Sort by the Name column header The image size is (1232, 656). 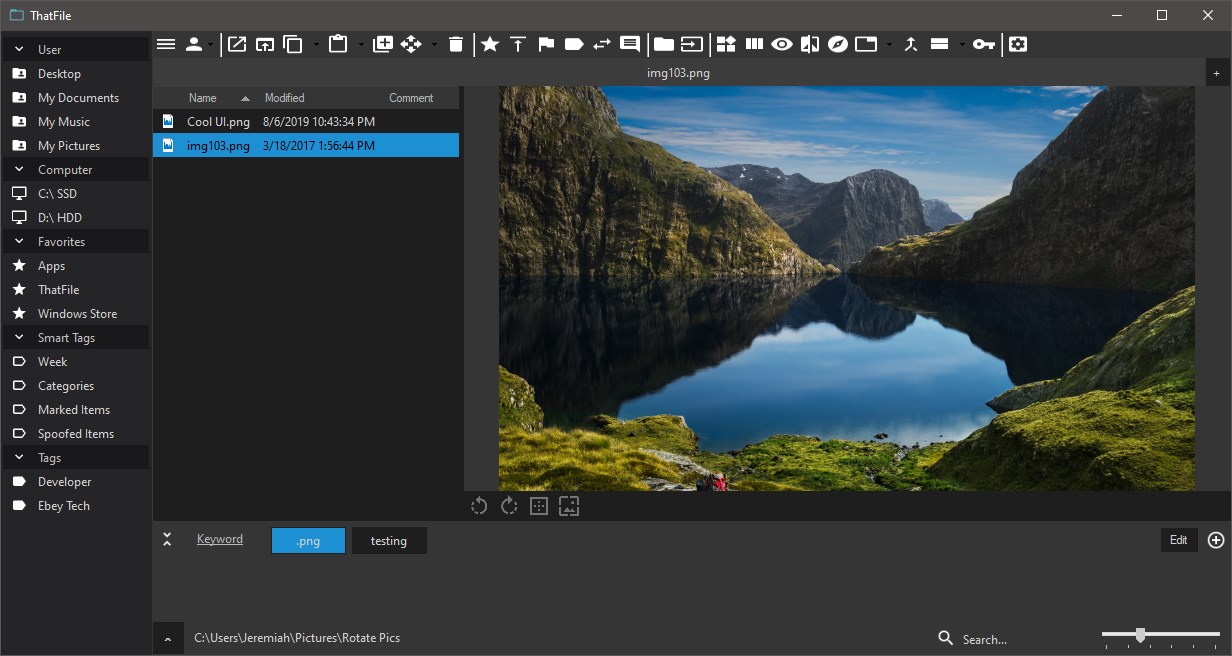point(203,98)
